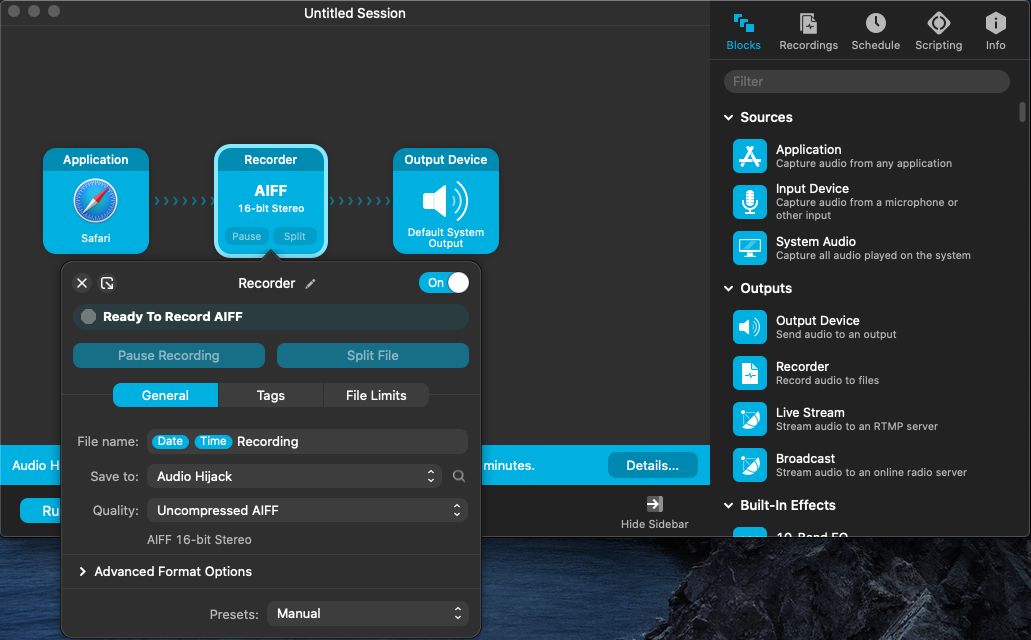This screenshot has width=1031, height=640.
Task: Click the Time token in file name
Action: (x=213, y=441)
